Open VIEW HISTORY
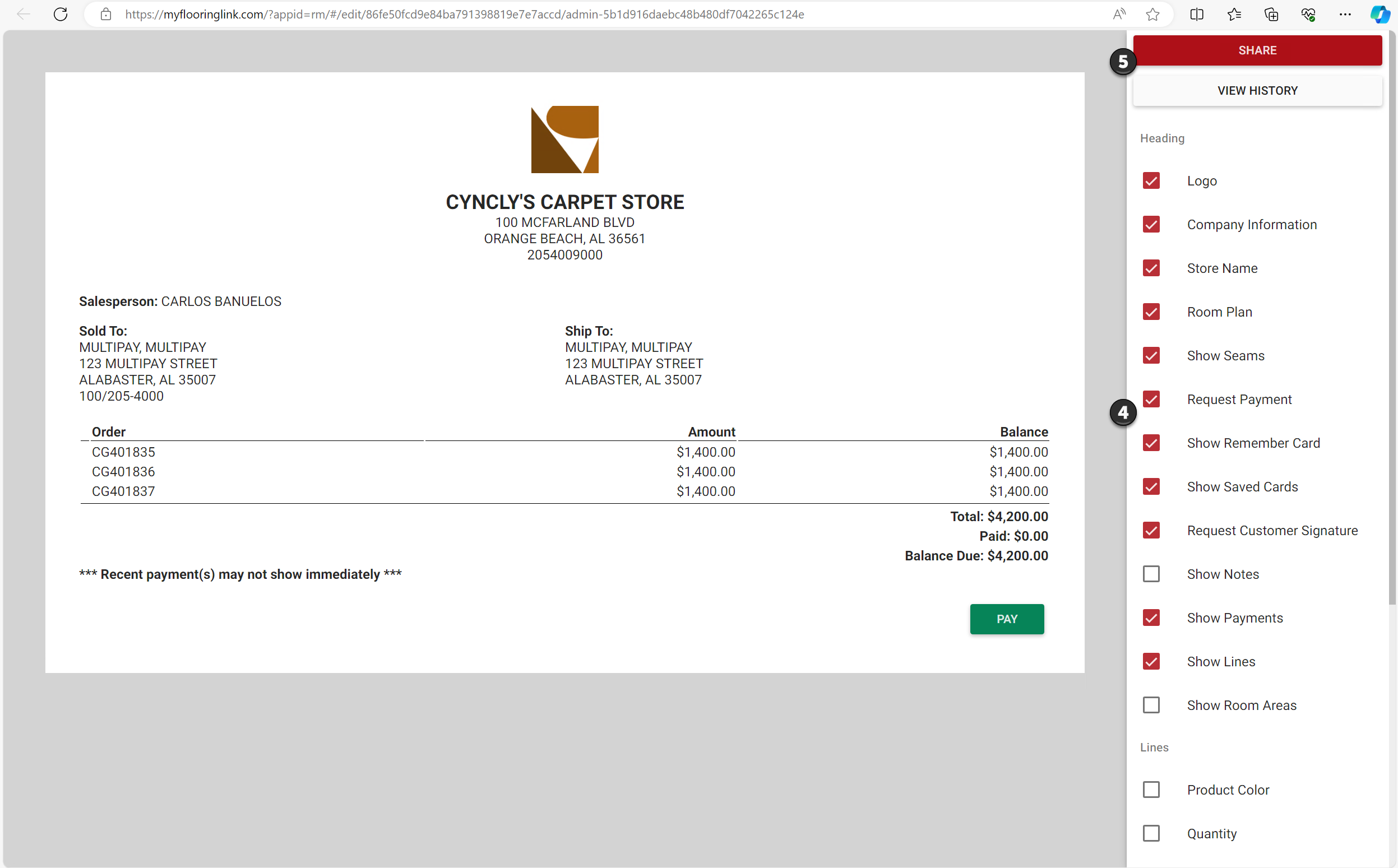 pyautogui.click(x=1257, y=90)
